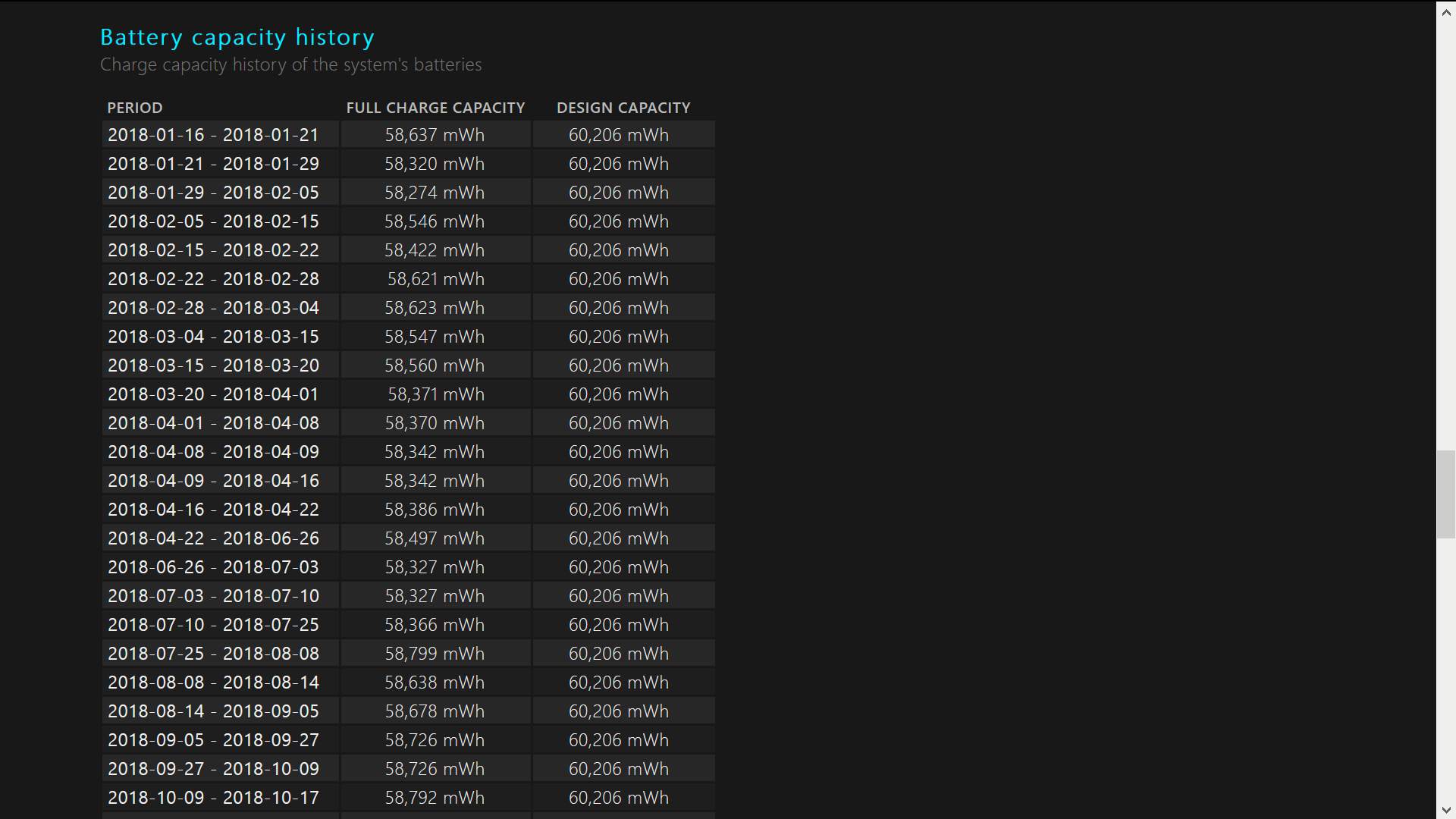
Task: Click the PERIOD column header
Action: (135, 108)
